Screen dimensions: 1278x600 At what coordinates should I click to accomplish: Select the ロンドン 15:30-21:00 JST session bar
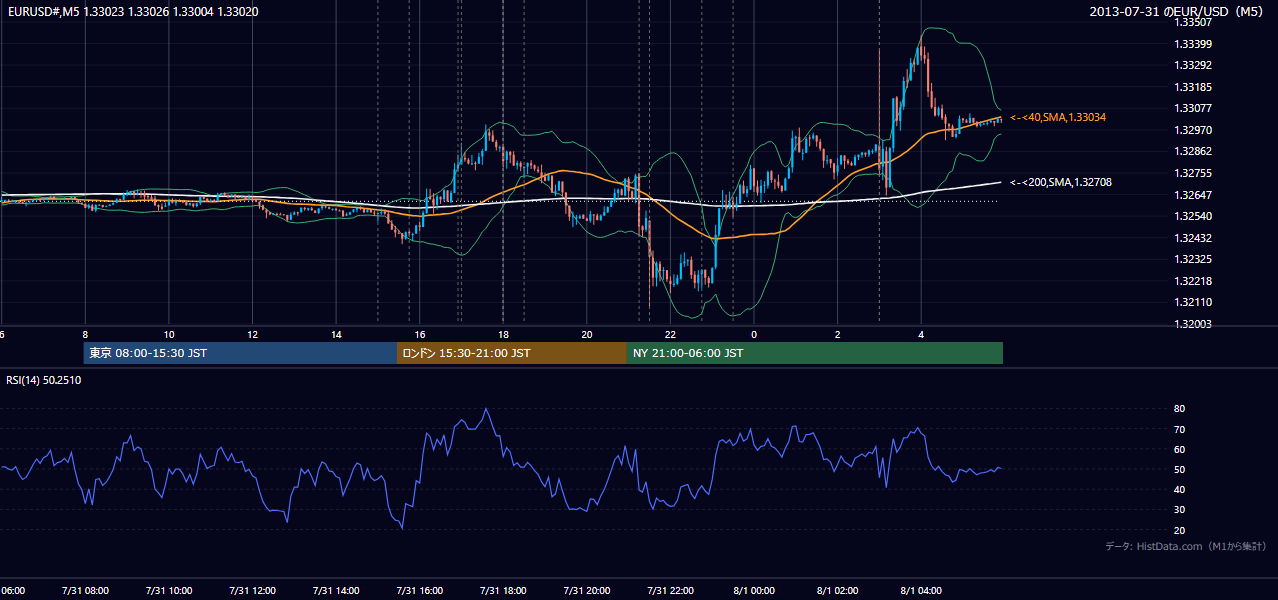(x=512, y=353)
